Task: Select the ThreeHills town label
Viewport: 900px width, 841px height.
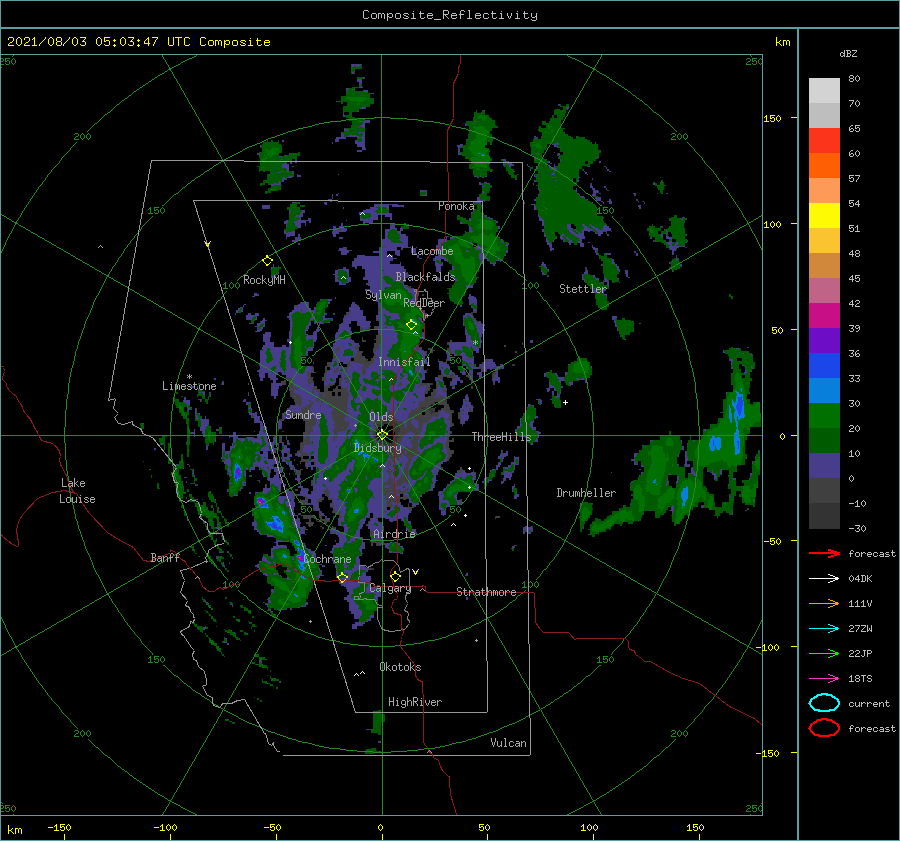Action: pos(501,437)
